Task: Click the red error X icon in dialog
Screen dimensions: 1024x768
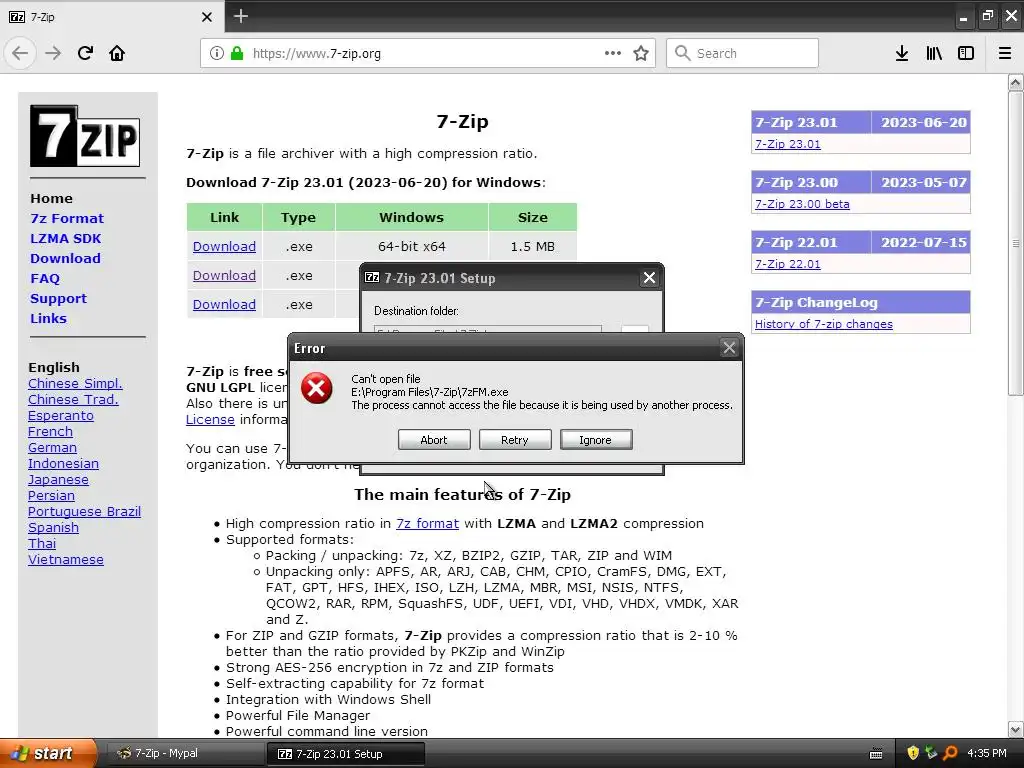Action: click(317, 388)
